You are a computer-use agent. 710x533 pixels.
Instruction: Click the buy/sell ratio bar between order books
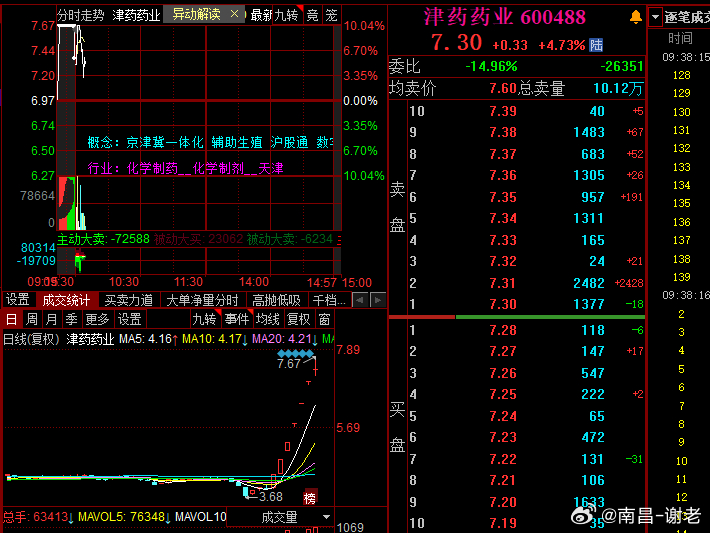(x=517, y=317)
